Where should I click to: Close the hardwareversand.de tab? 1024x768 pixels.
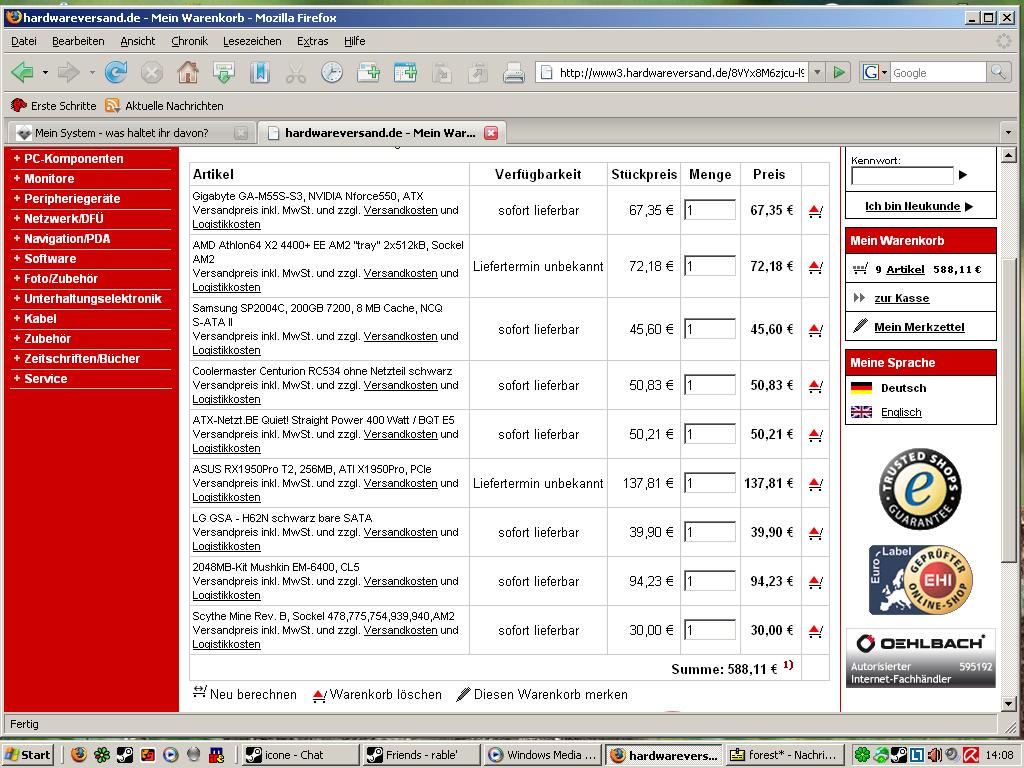click(490, 133)
